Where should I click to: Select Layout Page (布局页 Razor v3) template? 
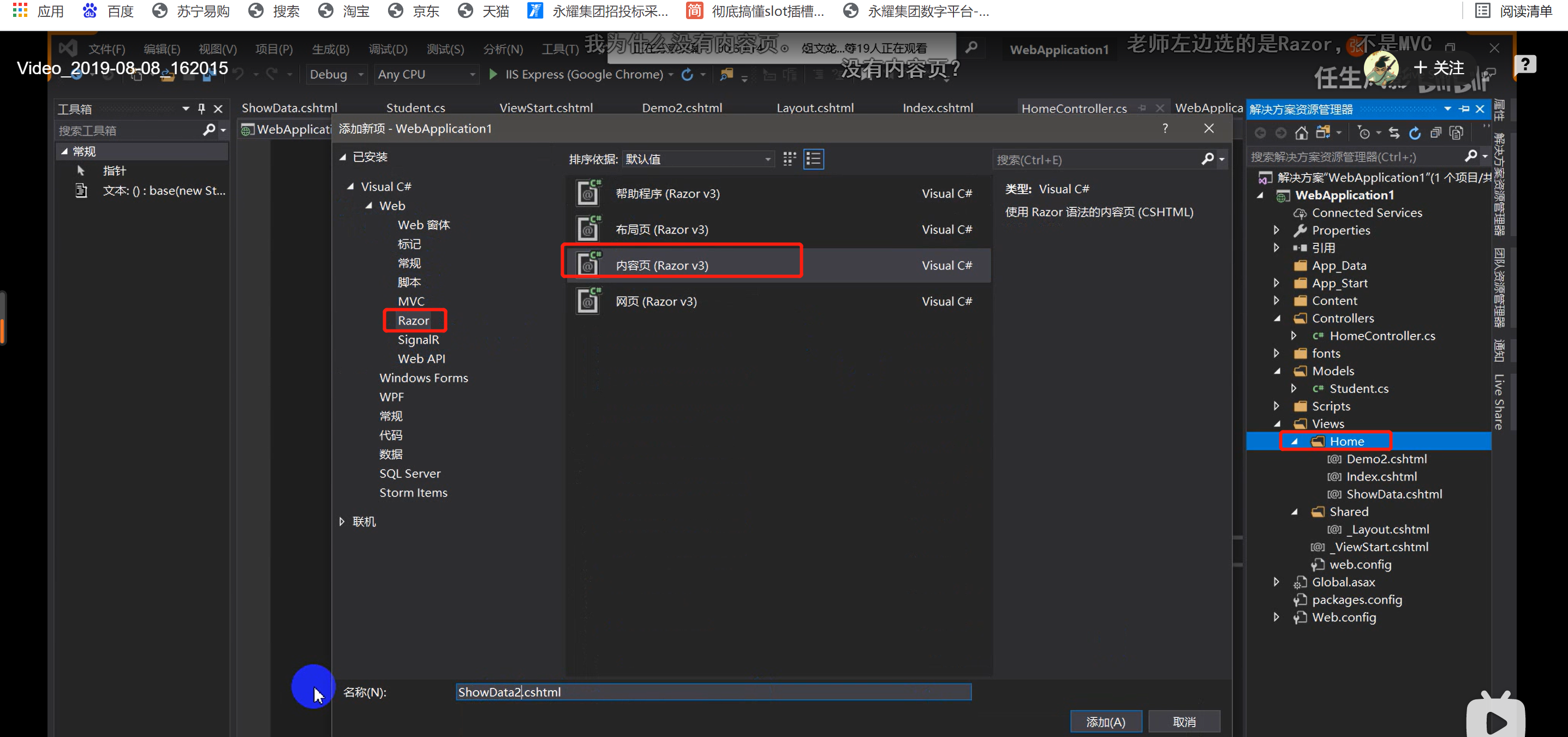(x=661, y=230)
